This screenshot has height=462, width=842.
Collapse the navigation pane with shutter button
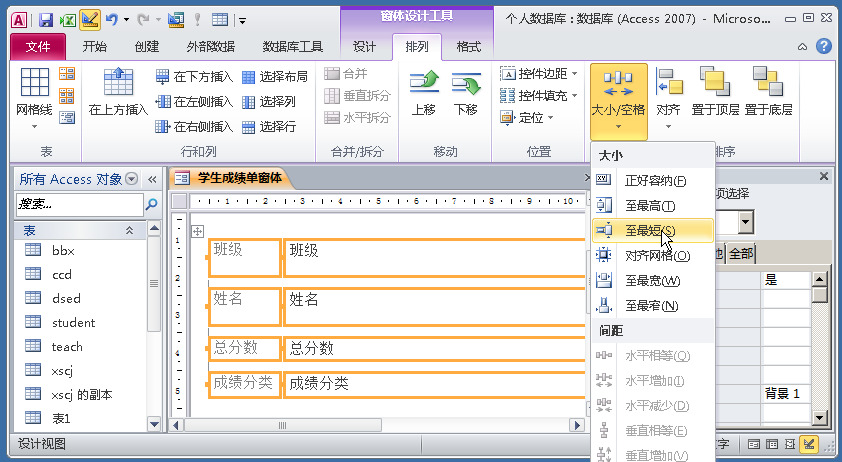pyautogui.click(x=152, y=179)
